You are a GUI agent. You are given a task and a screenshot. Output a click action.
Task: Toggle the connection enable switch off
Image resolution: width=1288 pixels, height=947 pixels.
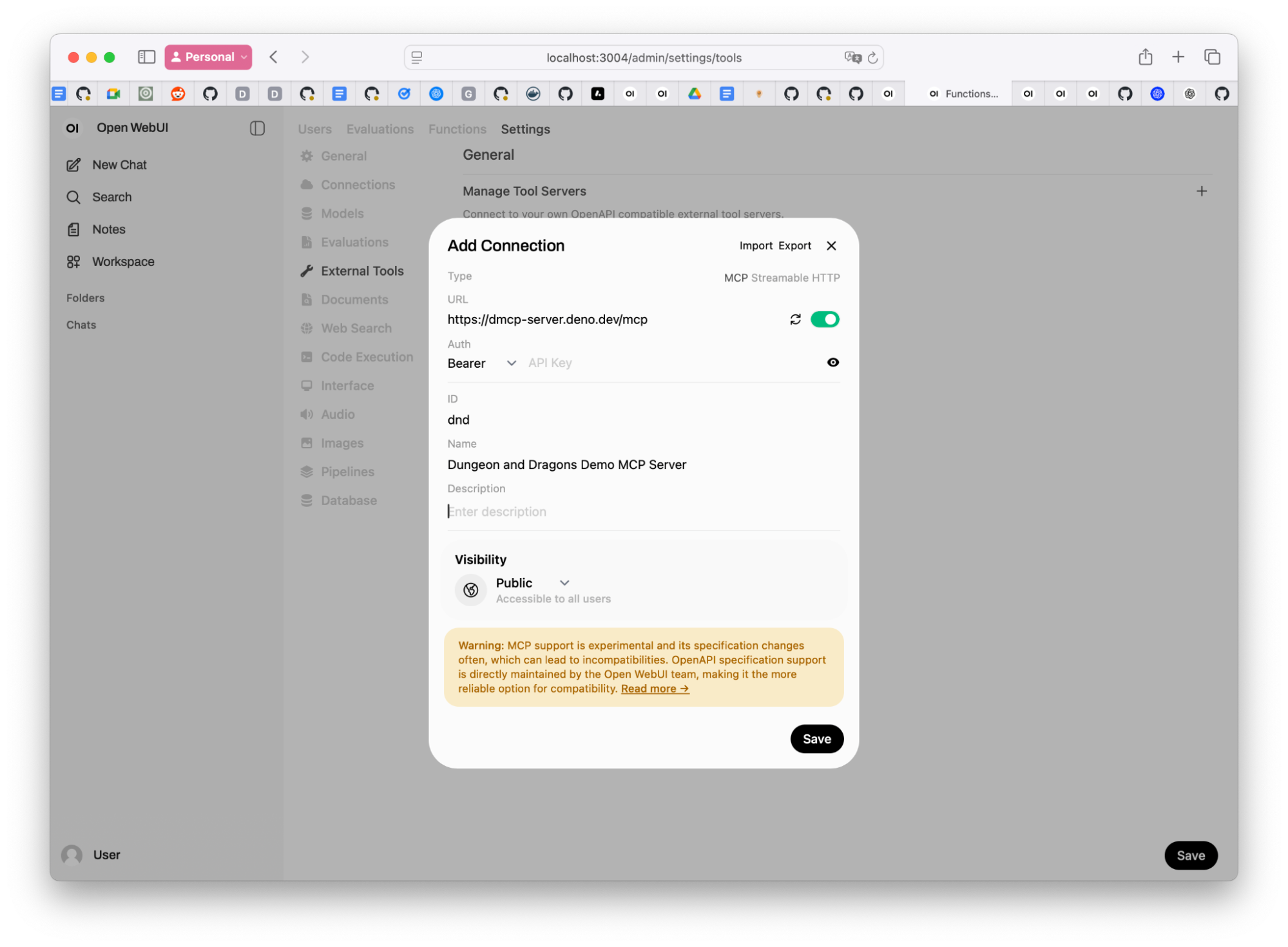click(824, 320)
